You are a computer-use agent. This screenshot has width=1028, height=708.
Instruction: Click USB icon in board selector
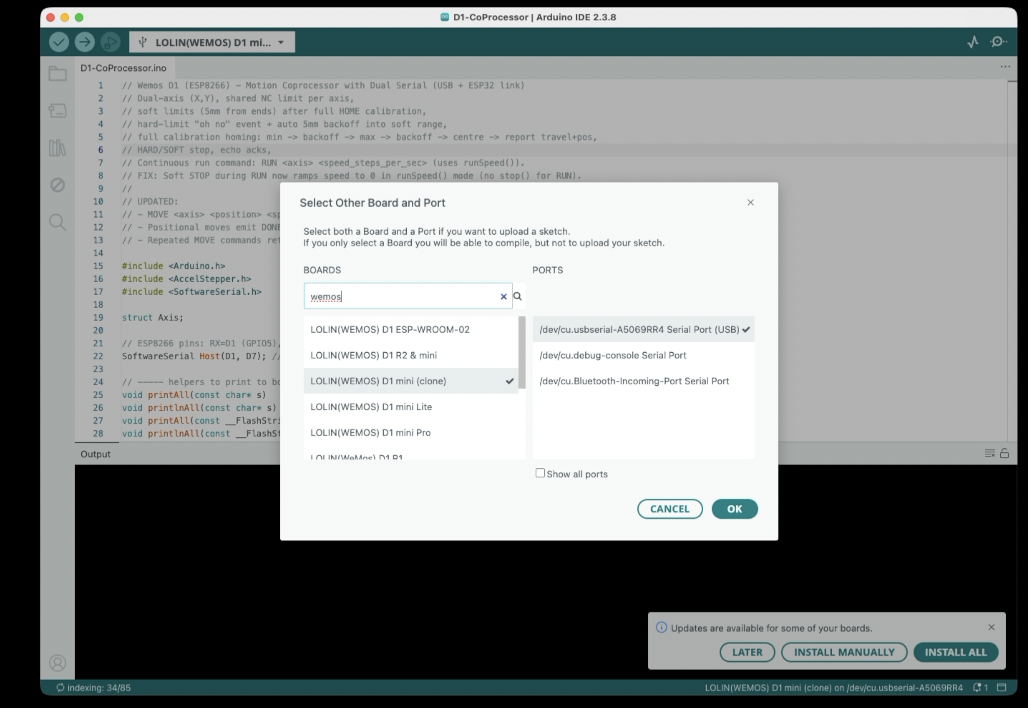click(142, 42)
